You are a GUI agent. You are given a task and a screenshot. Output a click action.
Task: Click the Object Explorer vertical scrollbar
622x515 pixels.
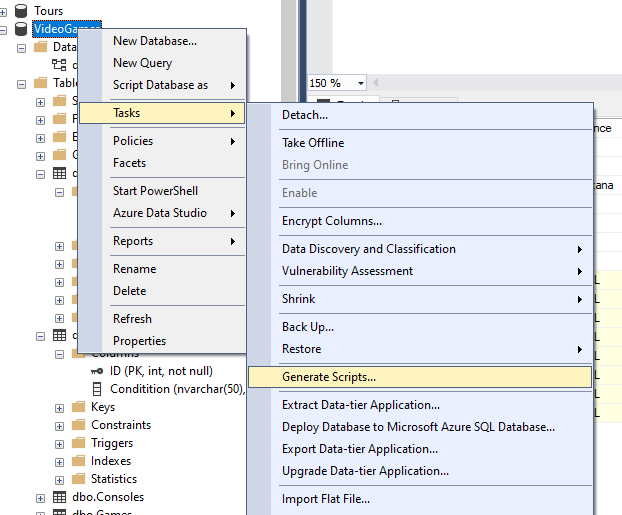[x=289, y=52]
